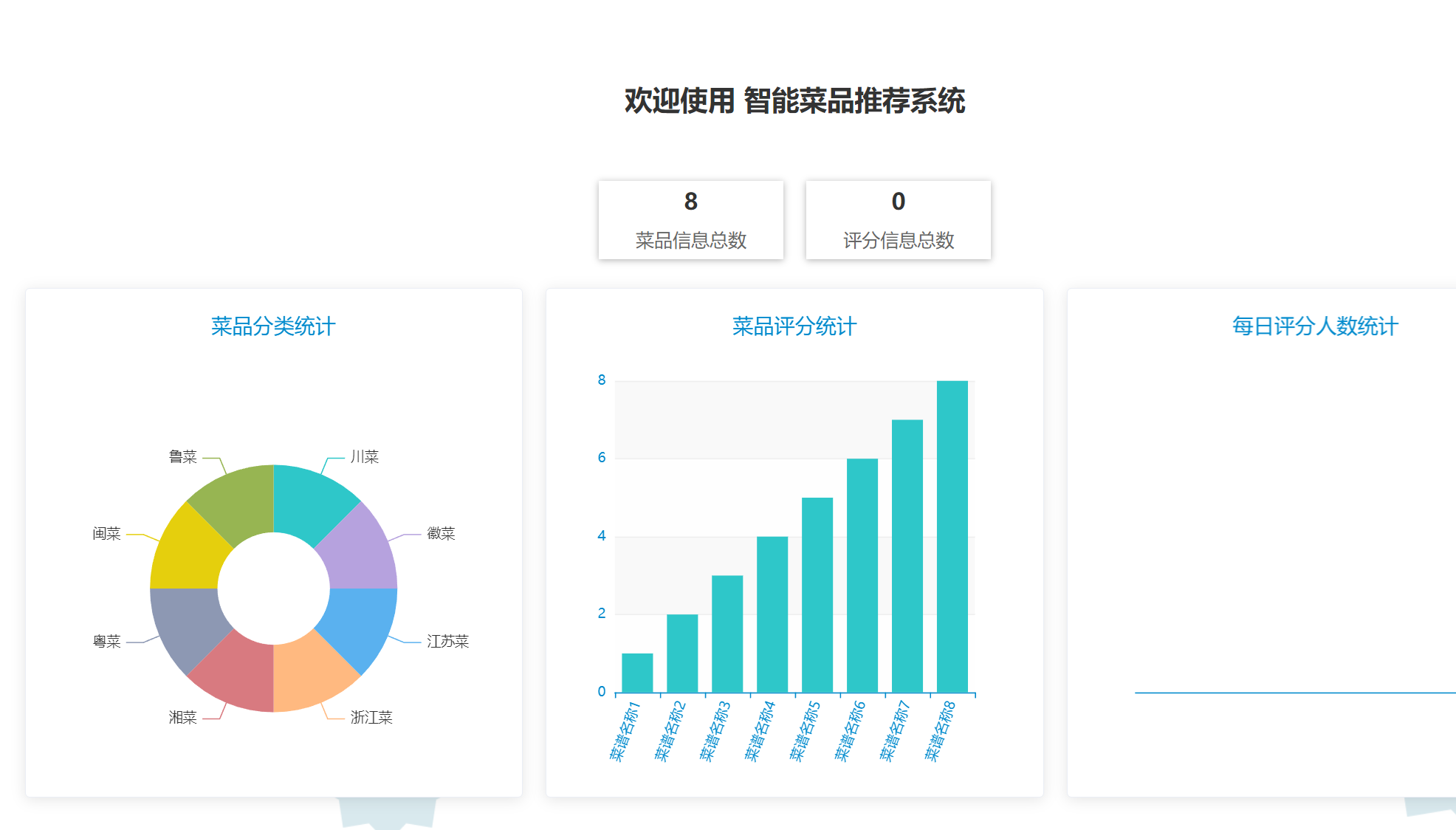This screenshot has width=1456, height=830.
Task: Click the 菜品评分统计 chart title
Action: tap(794, 326)
